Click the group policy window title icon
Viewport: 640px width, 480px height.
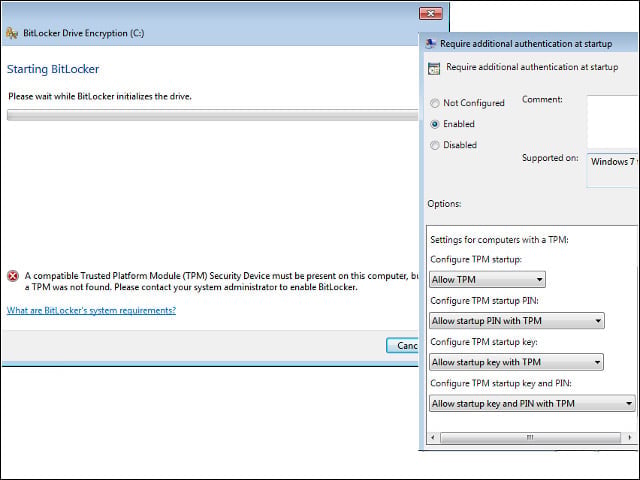pyautogui.click(x=430, y=44)
